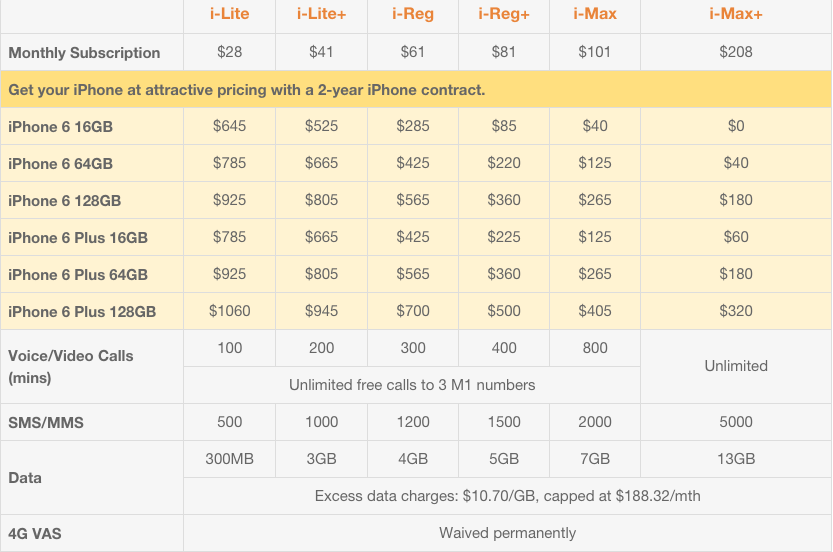833x552 pixels.
Task: Select the unlimited free calls to M1 numbers text
Action: click(x=412, y=385)
